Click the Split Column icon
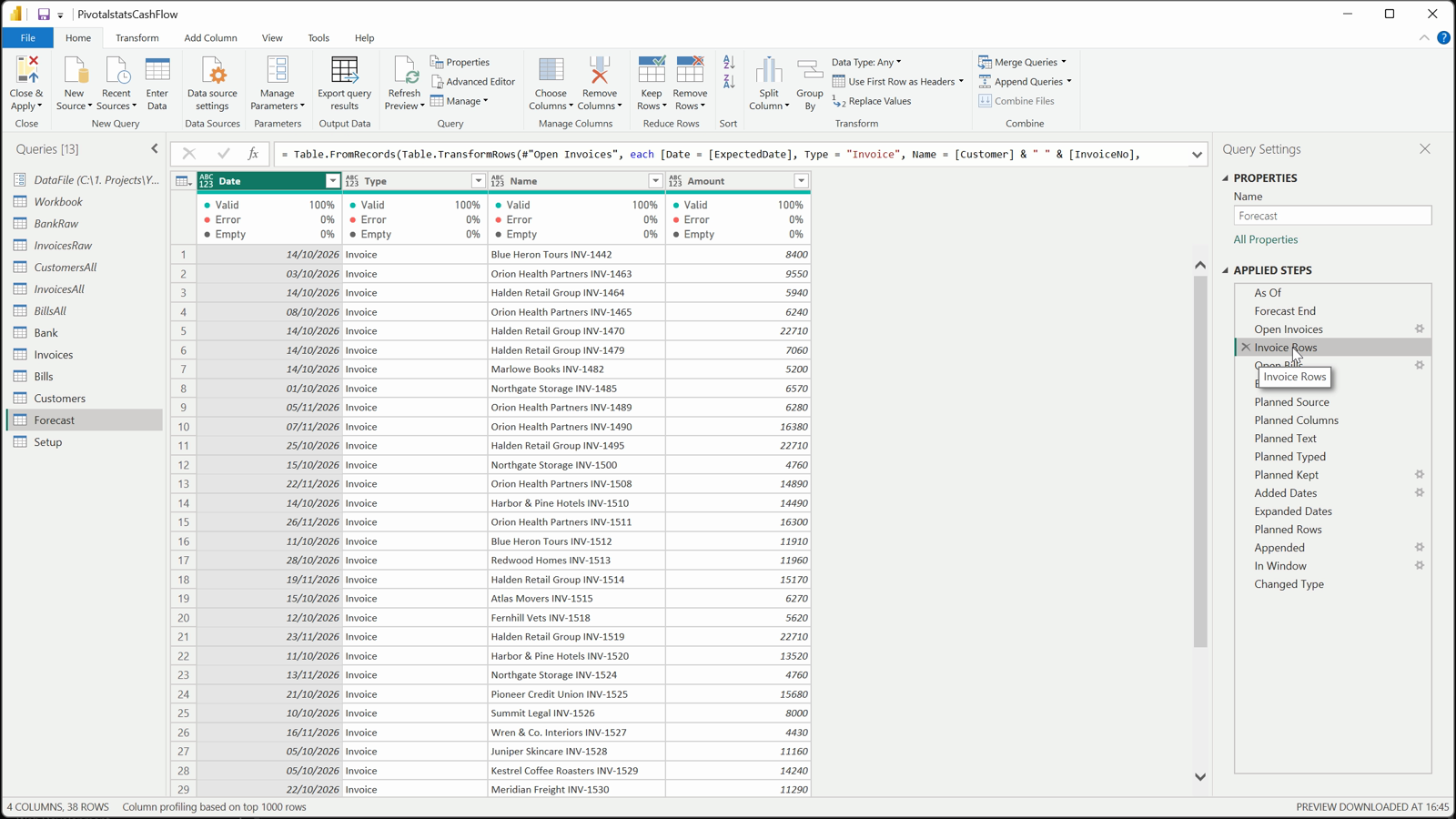Image resolution: width=1456 pixels, height=819 pixels. pyautogui.click(x=769, y=70)
